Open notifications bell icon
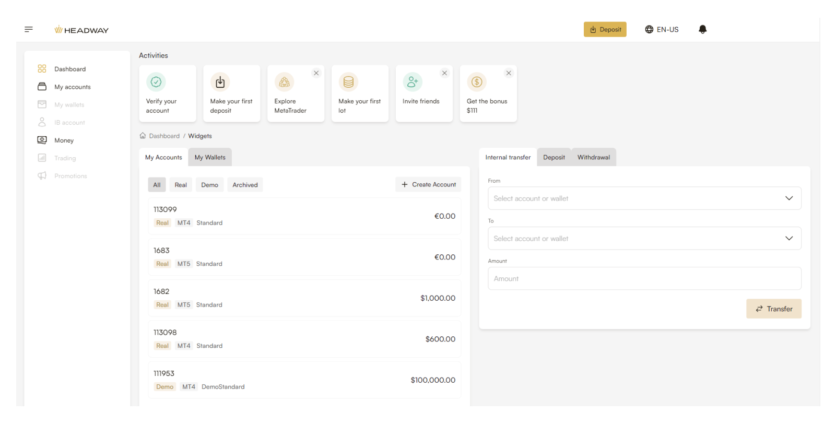Viewport: 836px width, 424px height. tap(702, 29)
